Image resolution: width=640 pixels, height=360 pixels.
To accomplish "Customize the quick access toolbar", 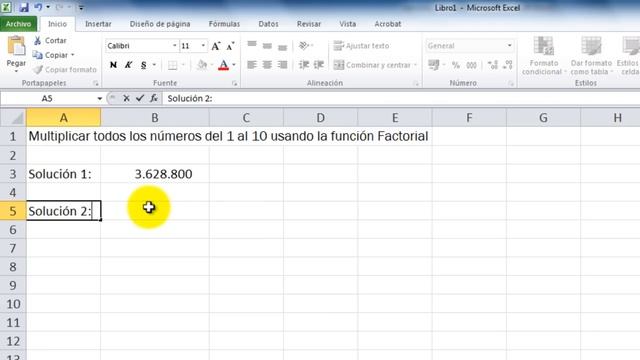I will (x=81, y=7).
